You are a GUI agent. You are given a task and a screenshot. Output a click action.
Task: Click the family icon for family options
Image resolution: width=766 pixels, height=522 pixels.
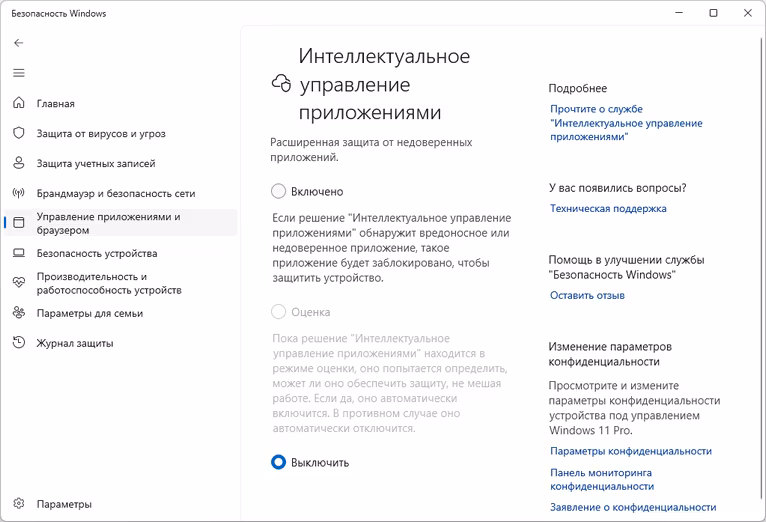pyautogui.click(x=19, y=313)
